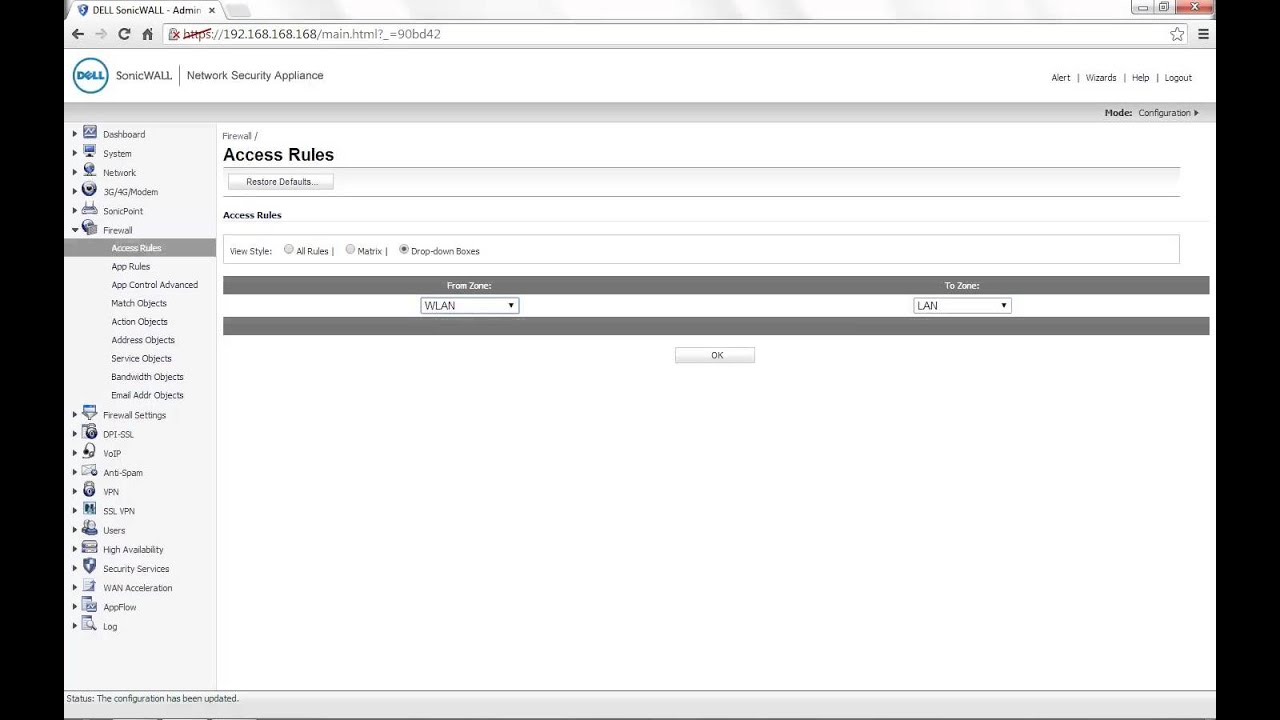Click the VPN icon in sidebar
This screenshot has width=1280, height=720.
point(90,490)
